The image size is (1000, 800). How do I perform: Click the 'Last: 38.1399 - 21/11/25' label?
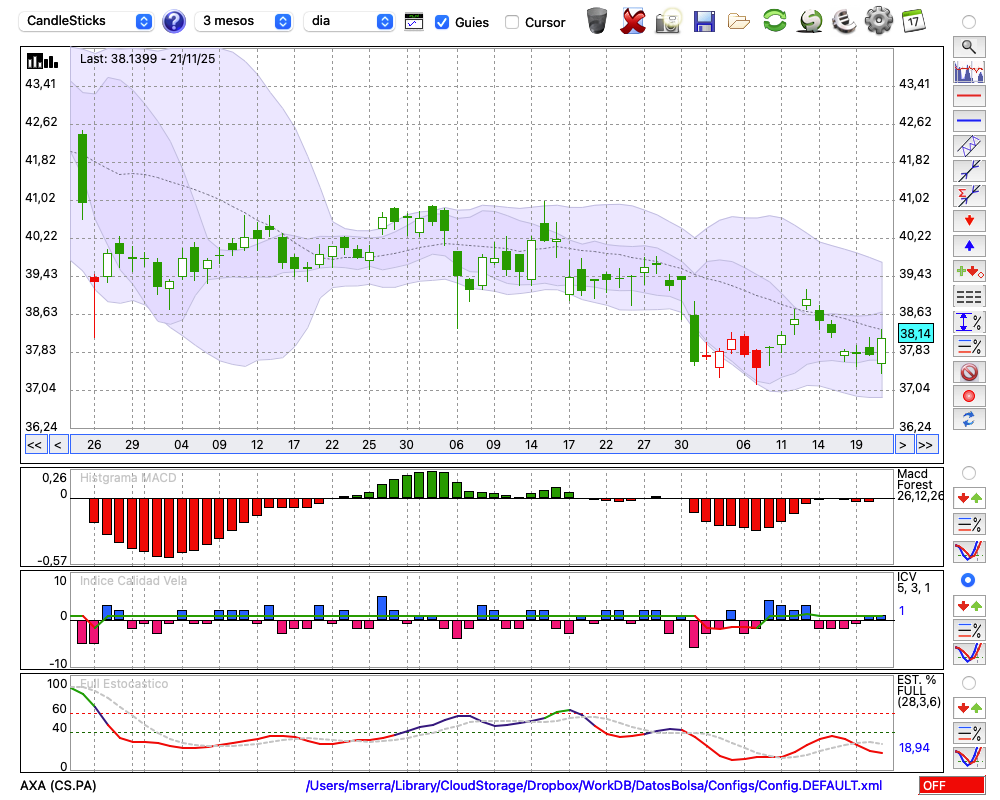pyautogui.click(x=147, y=59)
